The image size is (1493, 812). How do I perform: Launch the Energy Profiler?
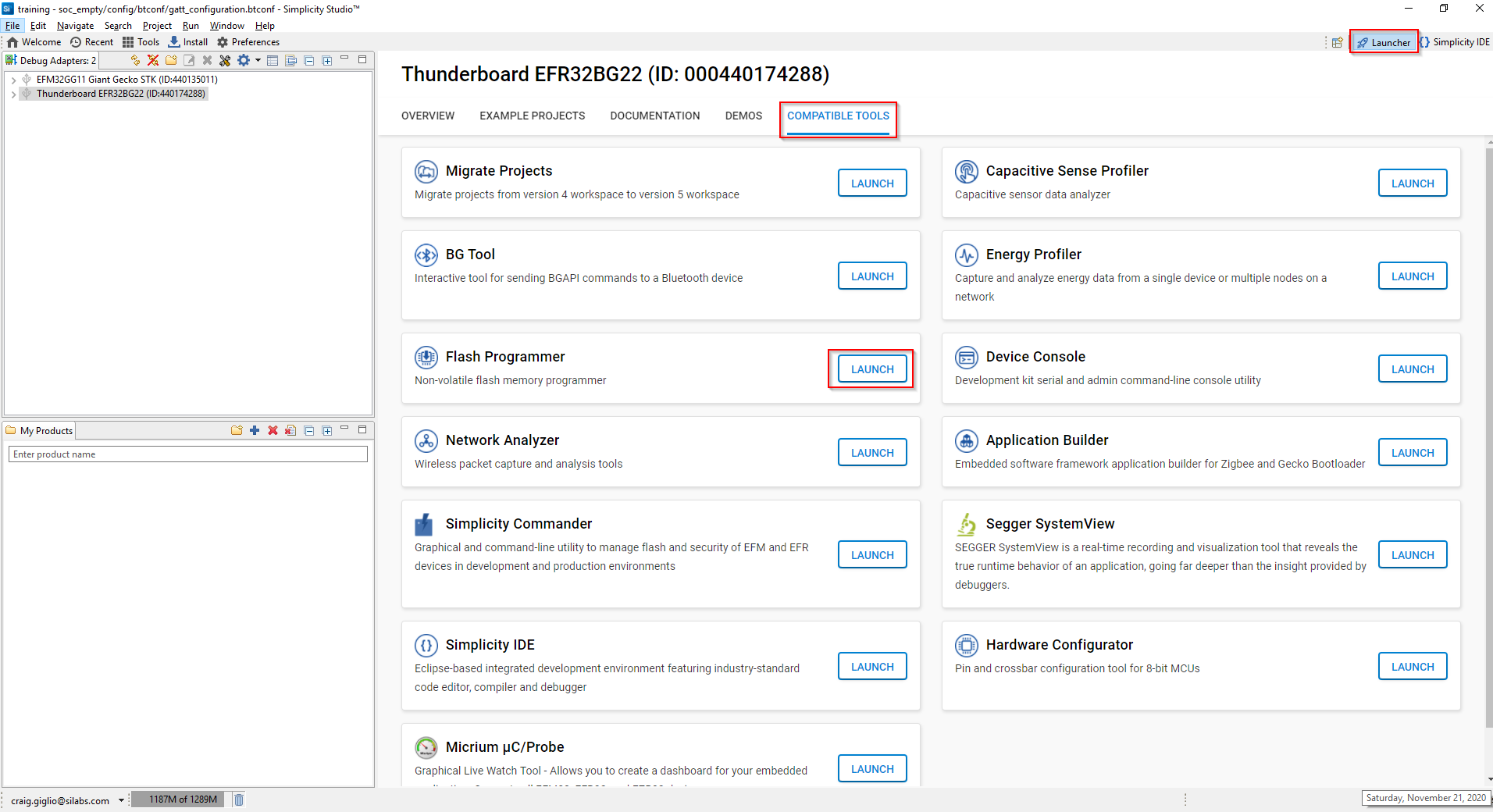point(1413,276)
